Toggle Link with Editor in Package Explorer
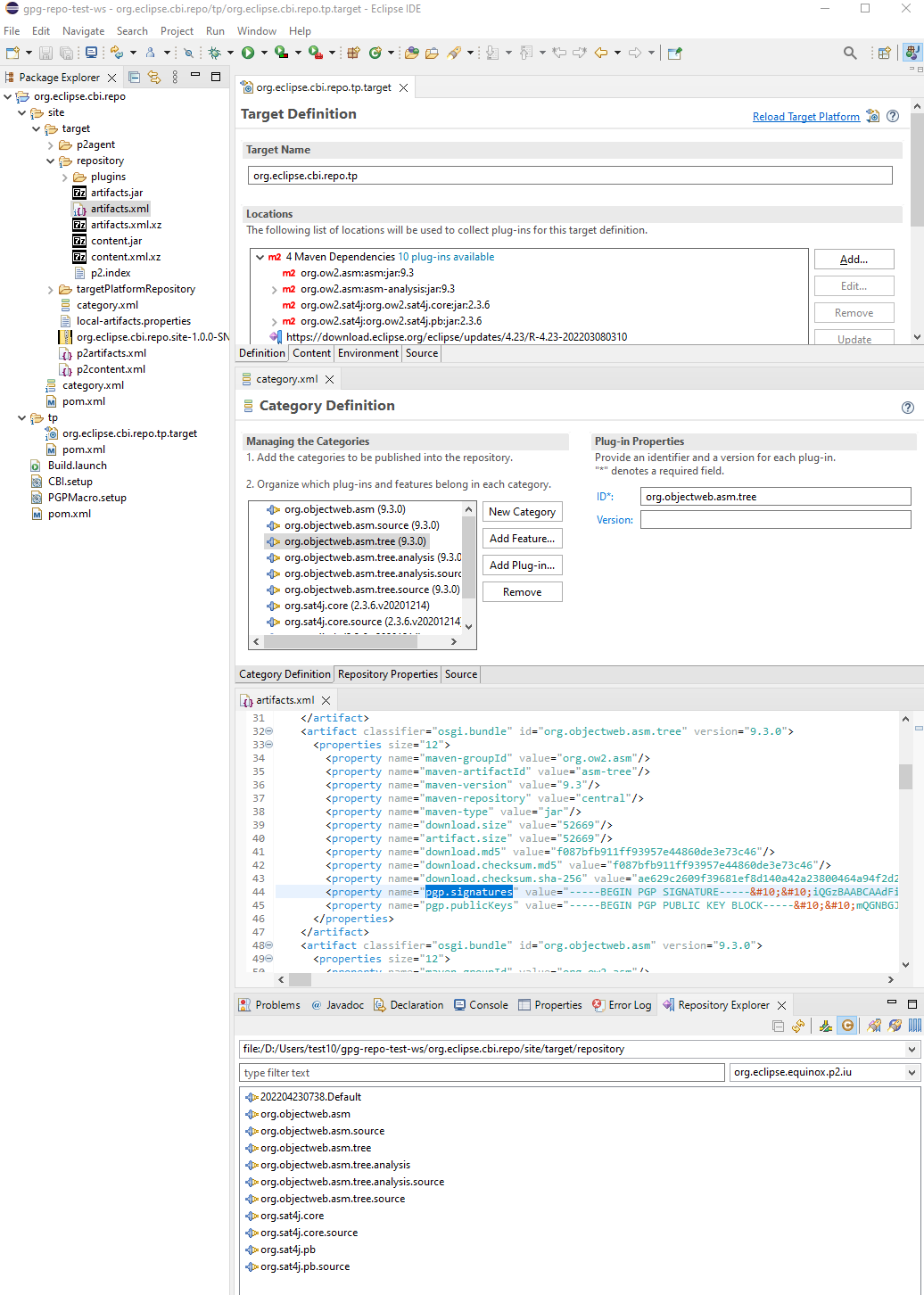This screenshot has height=1295, width=924. pos(154,77)
